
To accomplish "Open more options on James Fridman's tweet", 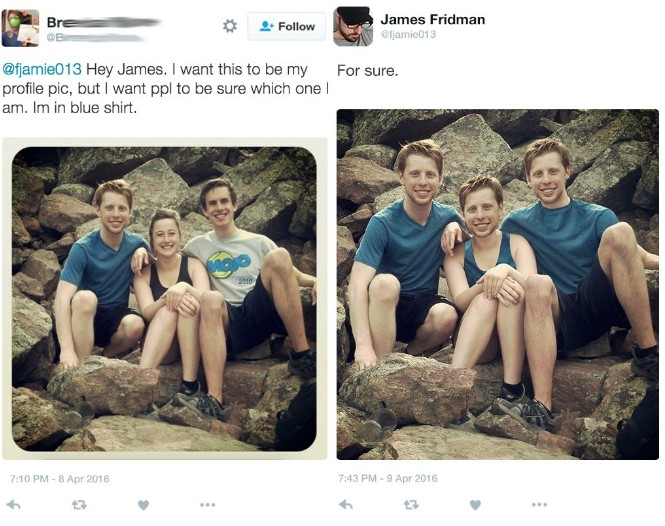I will coord(540,505).
